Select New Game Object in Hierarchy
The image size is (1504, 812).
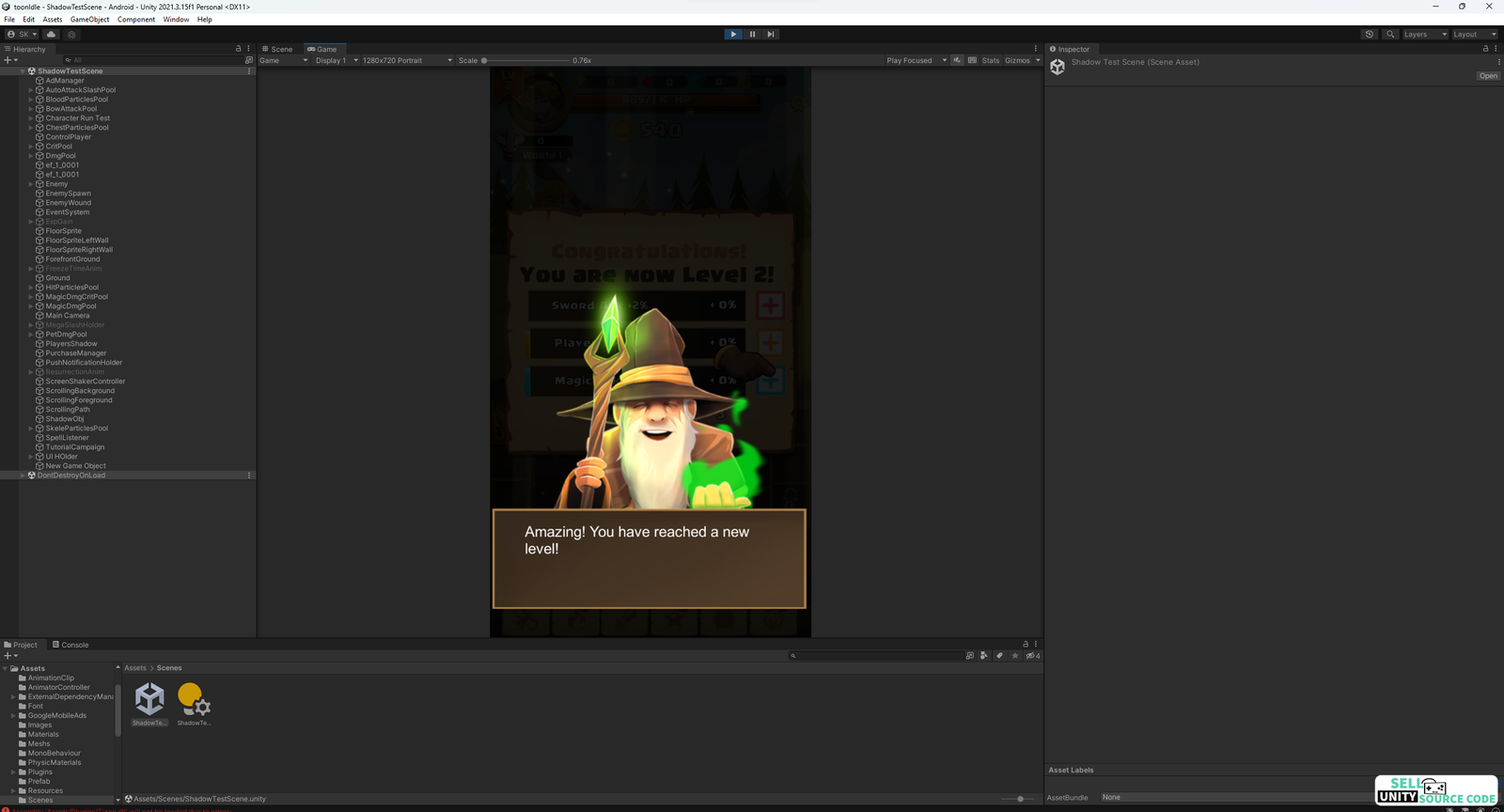(75, 466)
